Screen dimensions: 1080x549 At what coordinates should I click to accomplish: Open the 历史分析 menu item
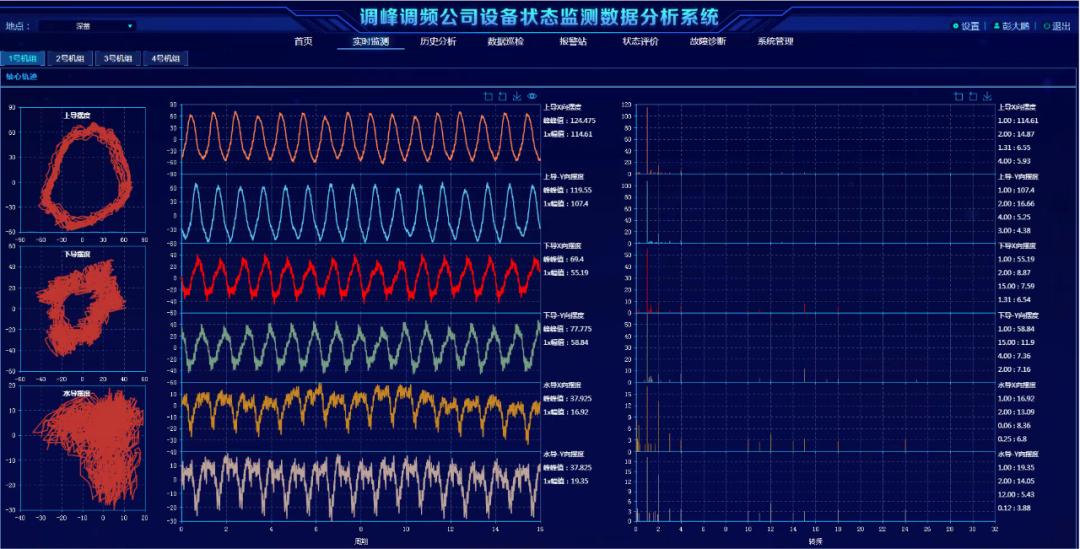[x=438, y=41]
